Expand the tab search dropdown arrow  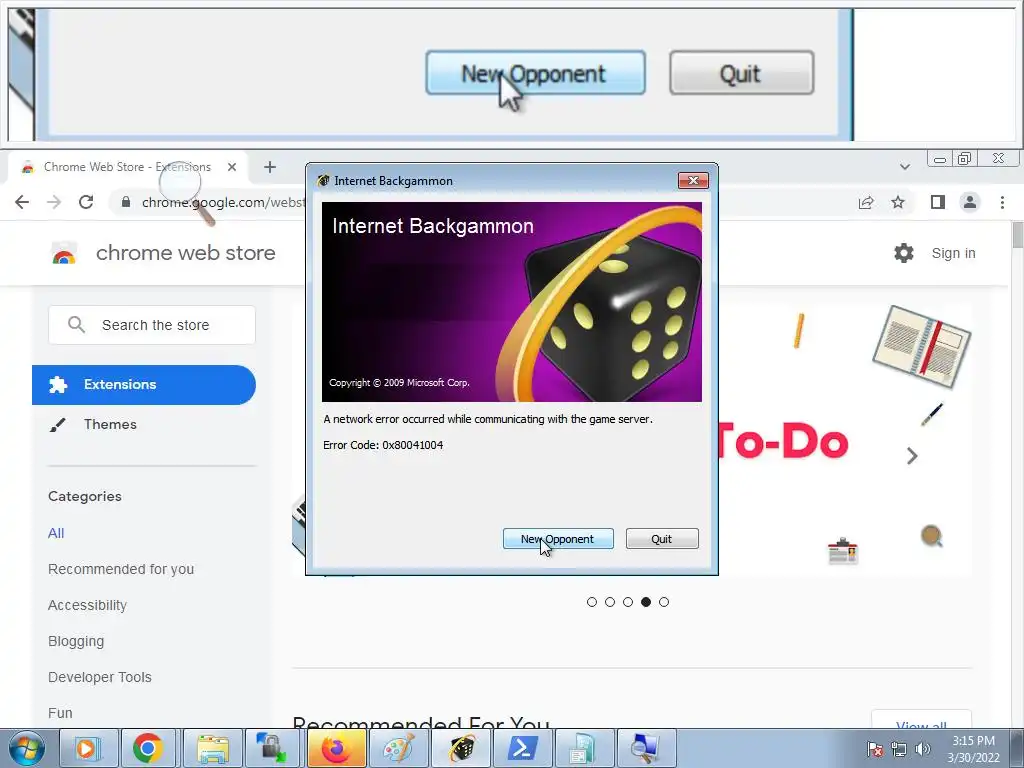pyautogui.click(x=904, y=167)
